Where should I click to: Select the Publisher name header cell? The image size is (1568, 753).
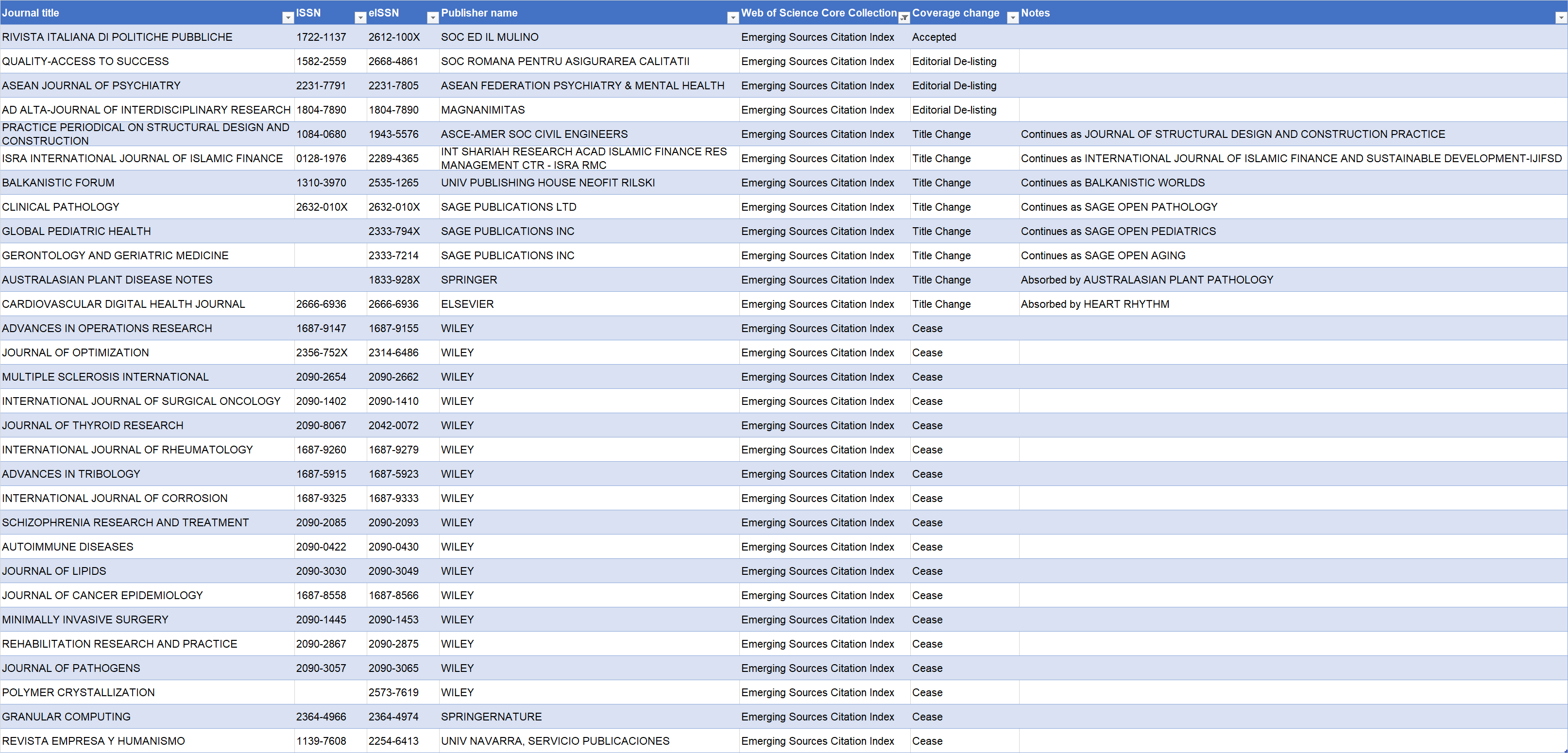click(x=589, y=13)
